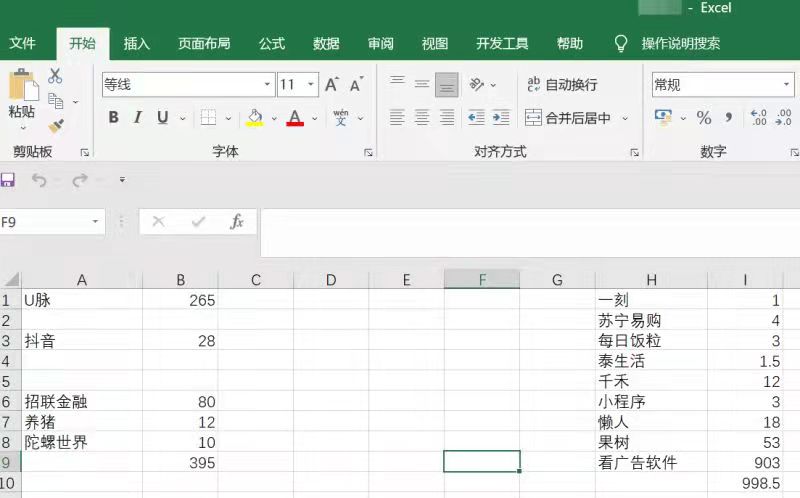The height and width of the screenshot is (498, 800).
Task: Open the wén phonetic guide tool
Action: tap(341, 118)
